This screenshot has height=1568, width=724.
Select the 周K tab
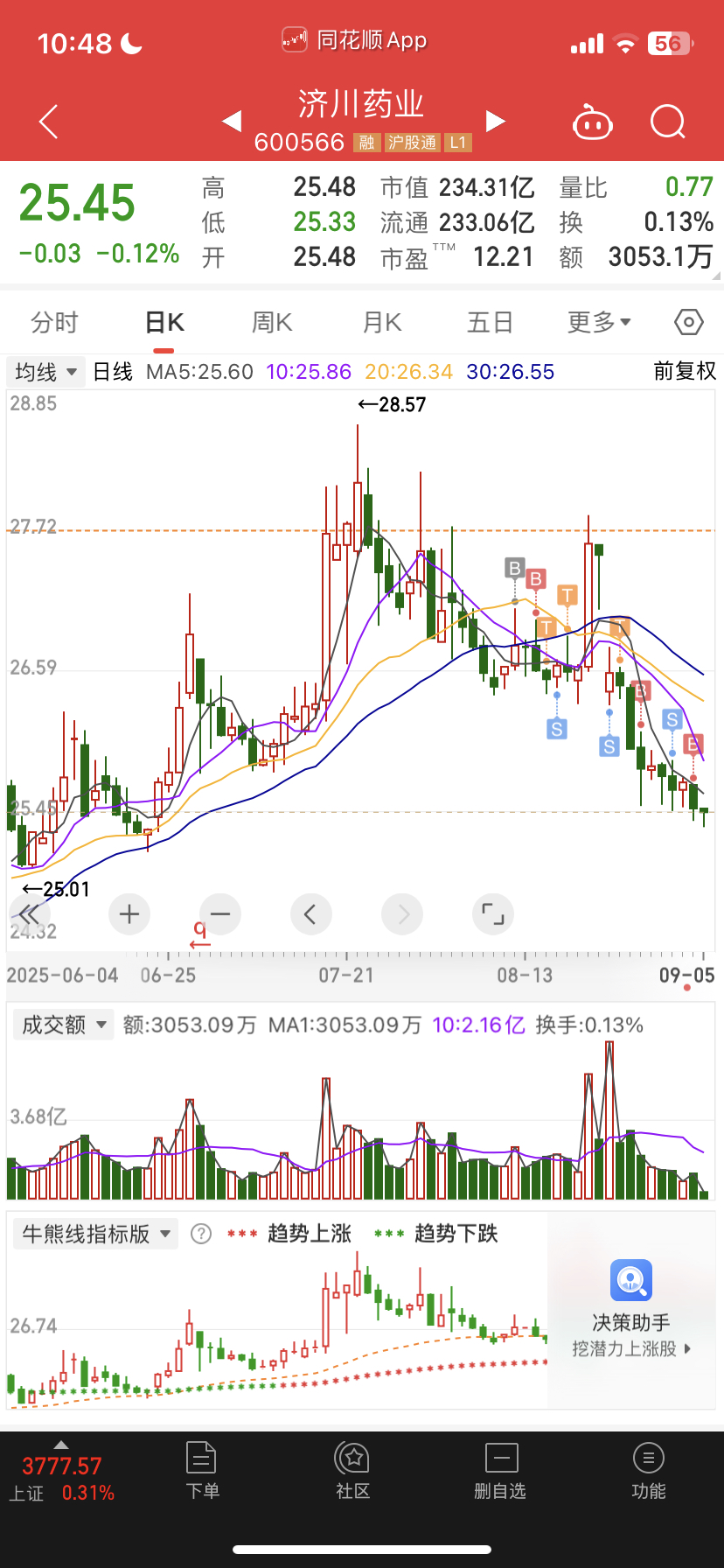pos(272,323)
